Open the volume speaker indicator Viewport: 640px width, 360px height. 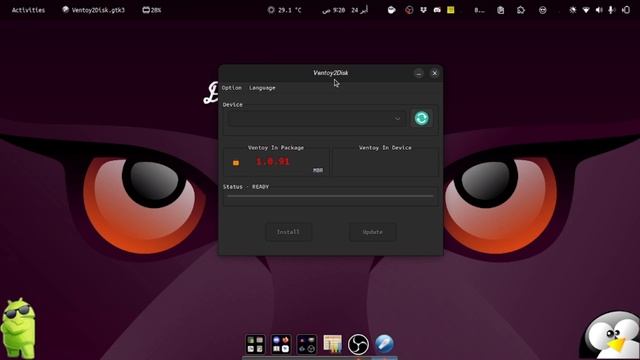tap(599, 10)
